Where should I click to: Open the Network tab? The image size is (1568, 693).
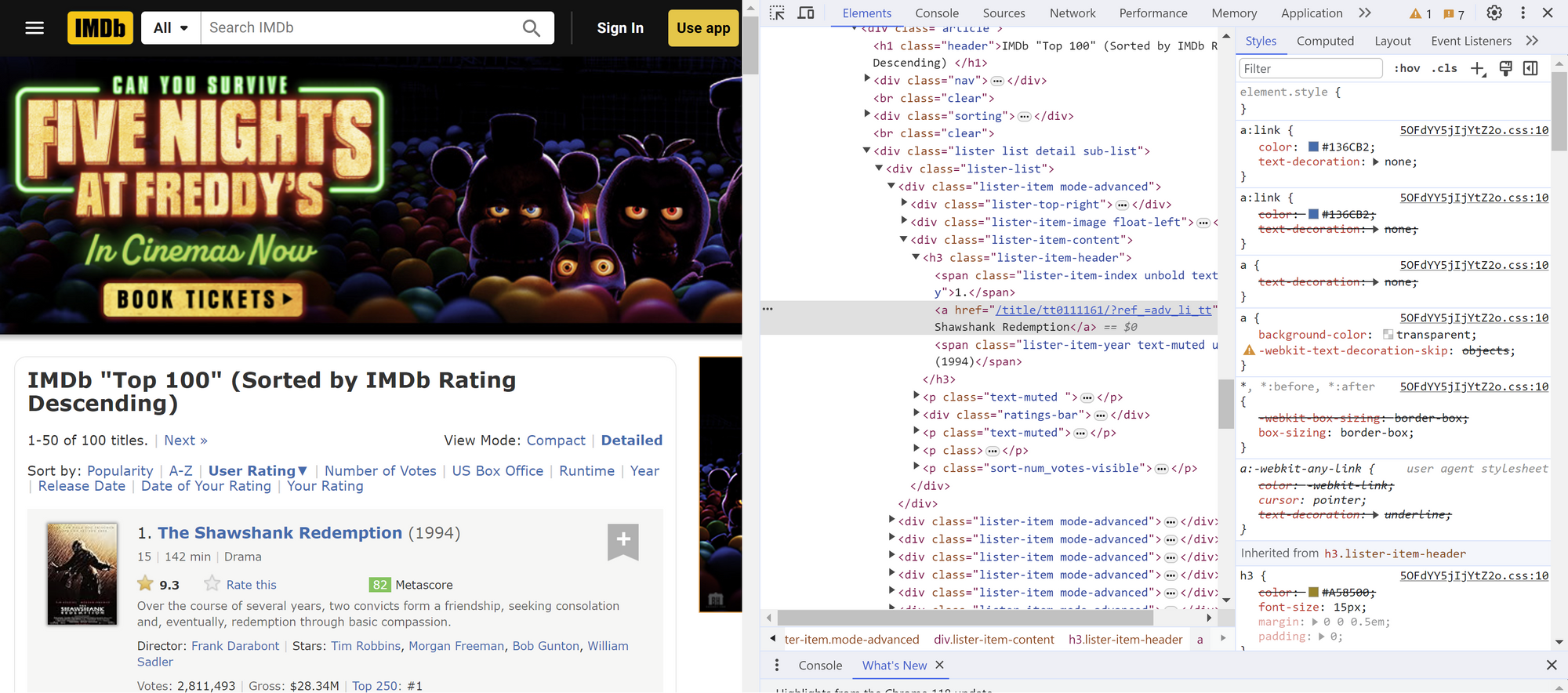[x=1073, y=13]
